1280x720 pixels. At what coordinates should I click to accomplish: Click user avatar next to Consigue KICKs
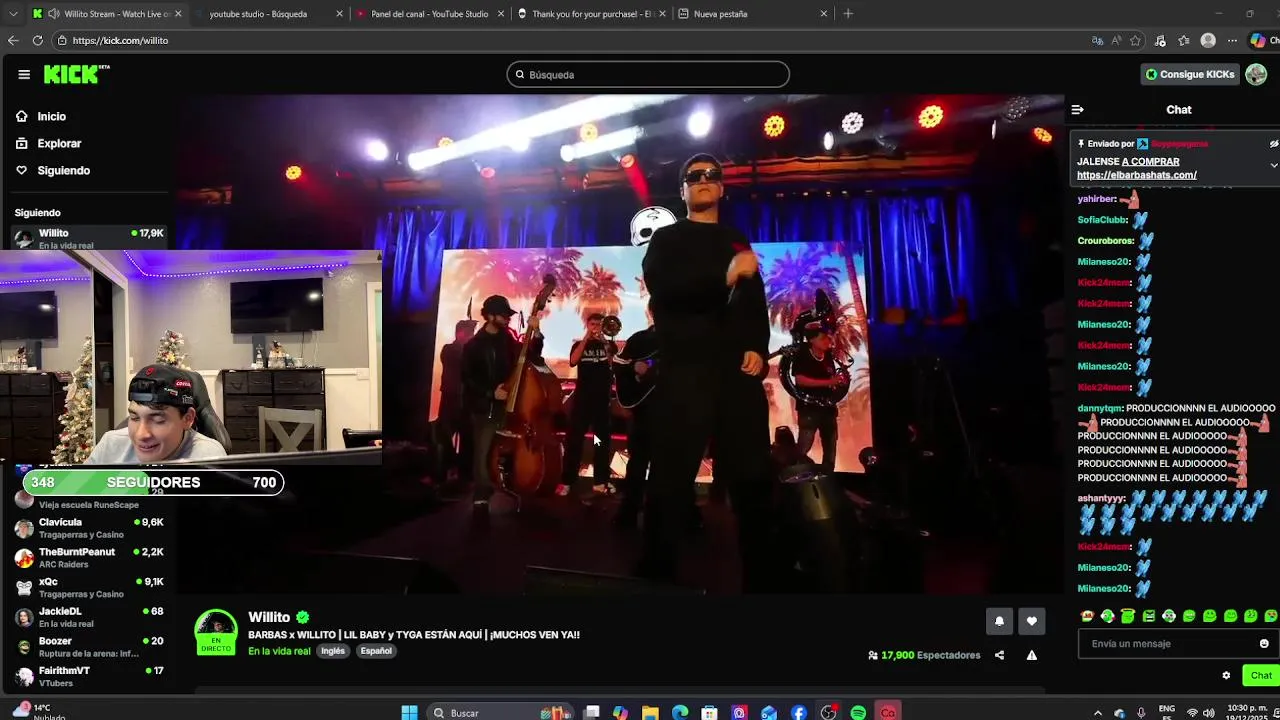(x=1256, y=74)
